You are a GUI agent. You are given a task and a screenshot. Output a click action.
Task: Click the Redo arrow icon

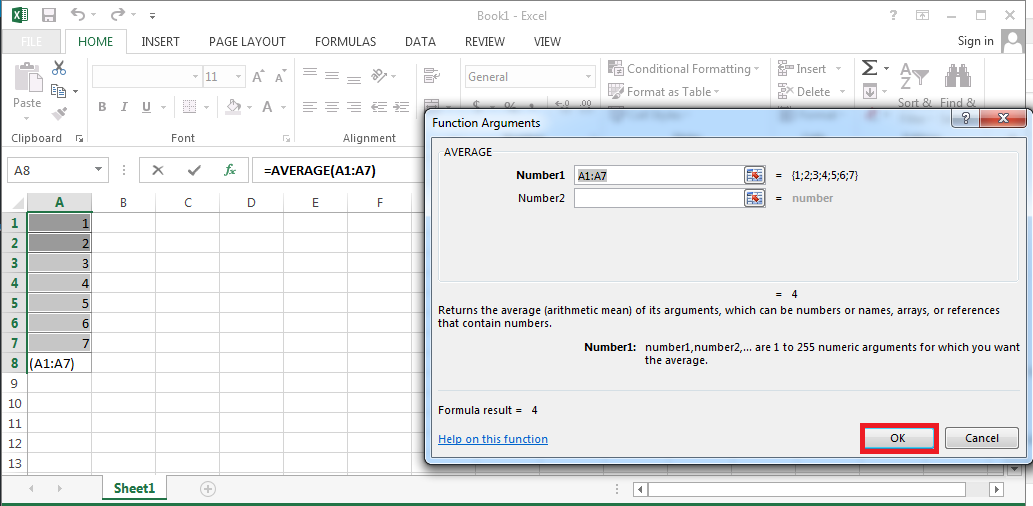(118, 14)
